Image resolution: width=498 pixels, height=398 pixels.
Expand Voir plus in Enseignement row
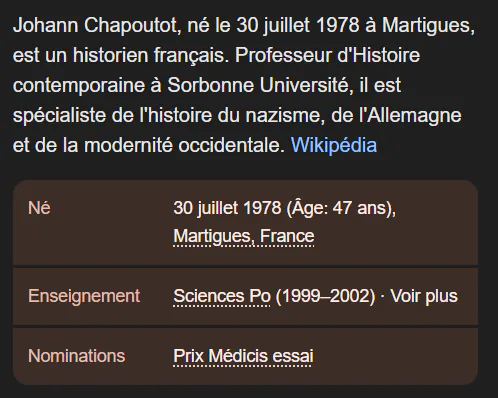pos(424,296)
